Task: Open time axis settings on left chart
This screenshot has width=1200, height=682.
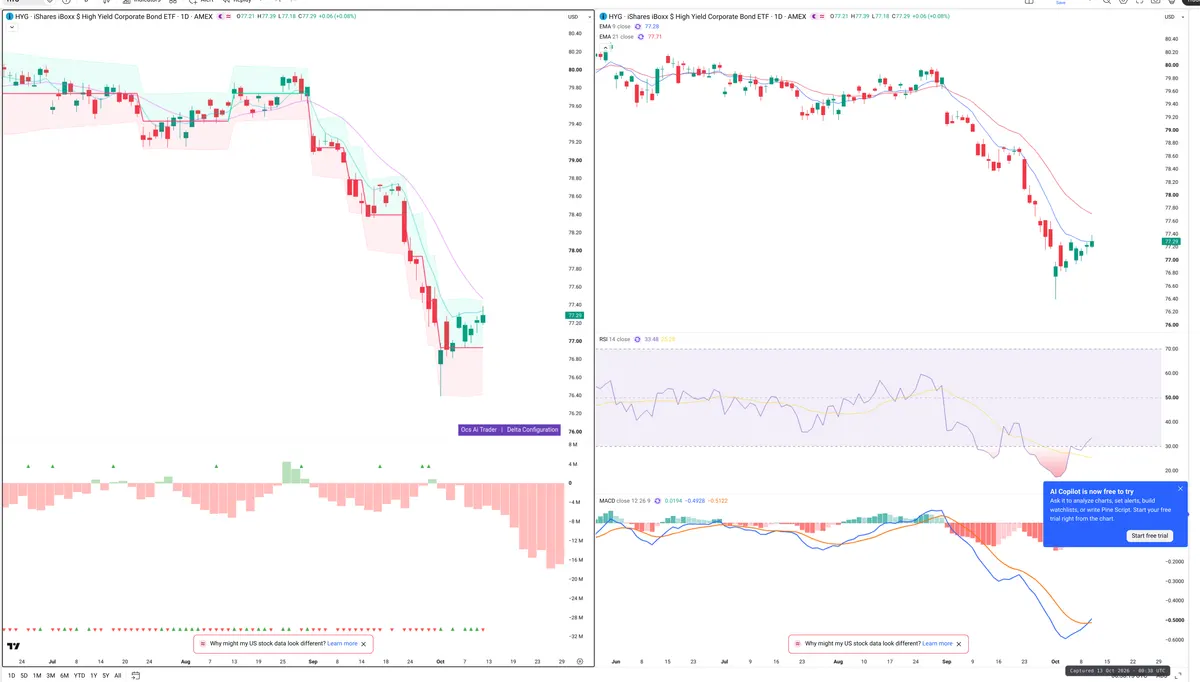Action: click(x=580, y=661)
